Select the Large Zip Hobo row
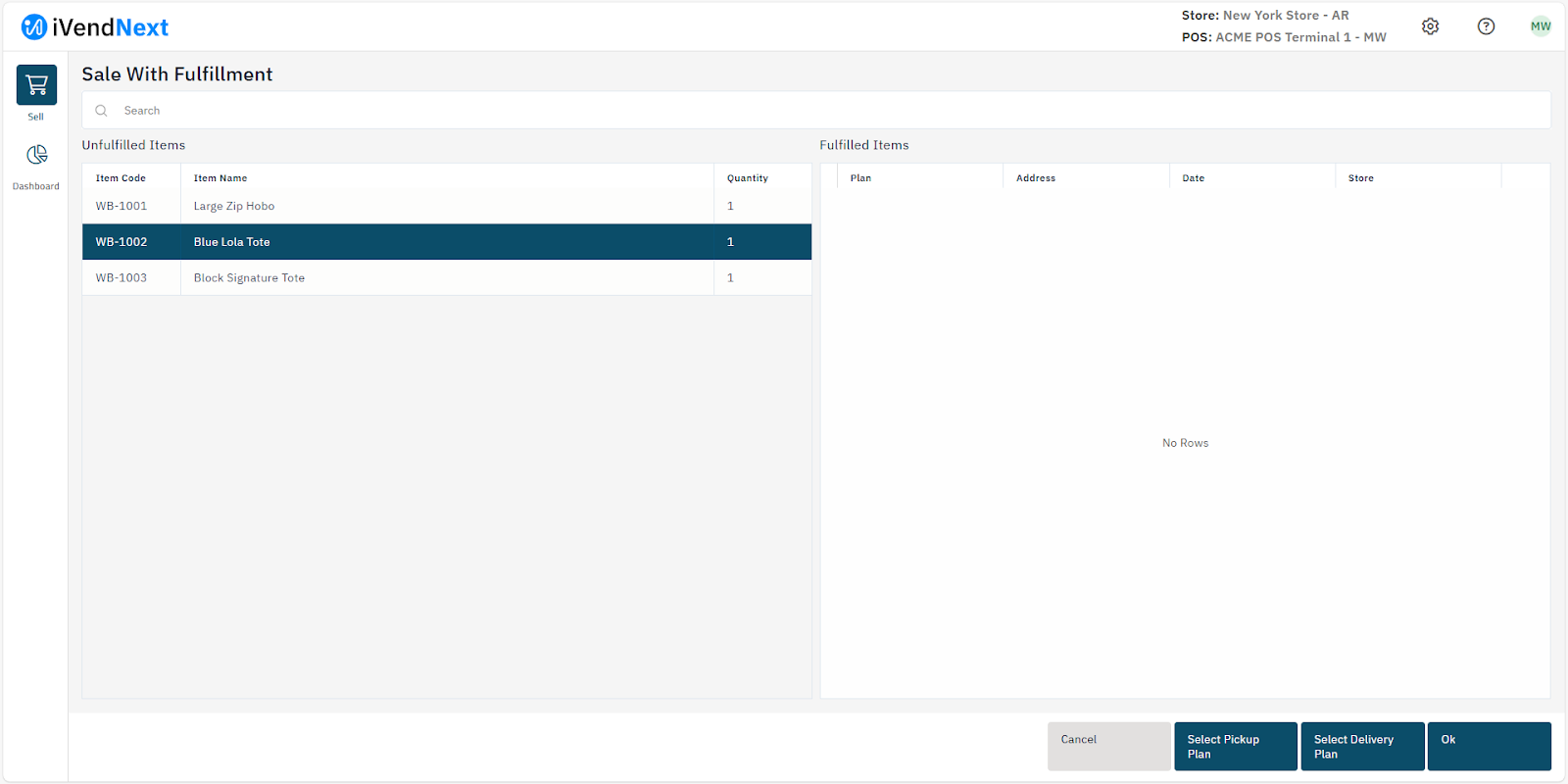Screen dimensions: 1568x784 click(x=447, y=206)
